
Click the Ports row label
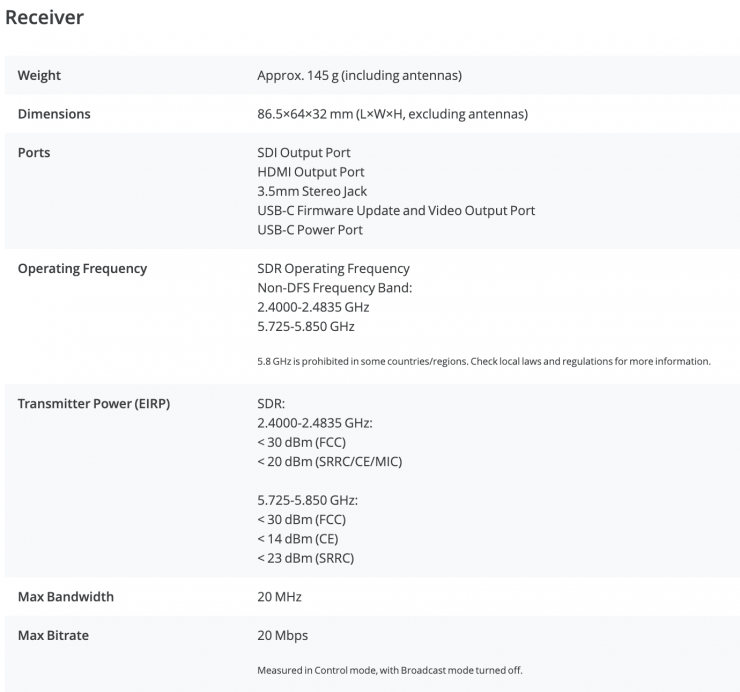tap(34, 153)
